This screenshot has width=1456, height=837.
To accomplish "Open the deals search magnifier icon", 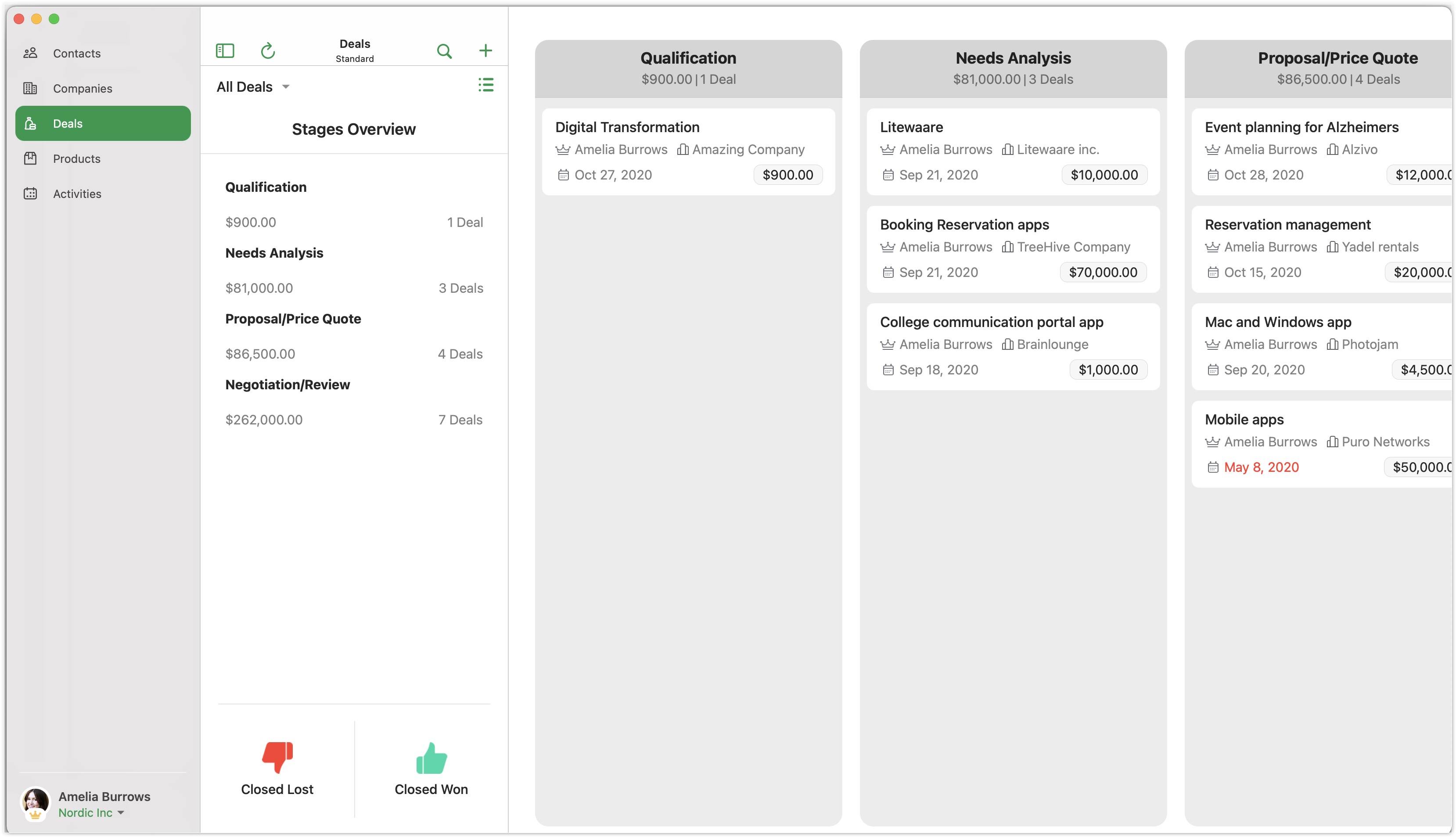I will click(x=444, y=50).
